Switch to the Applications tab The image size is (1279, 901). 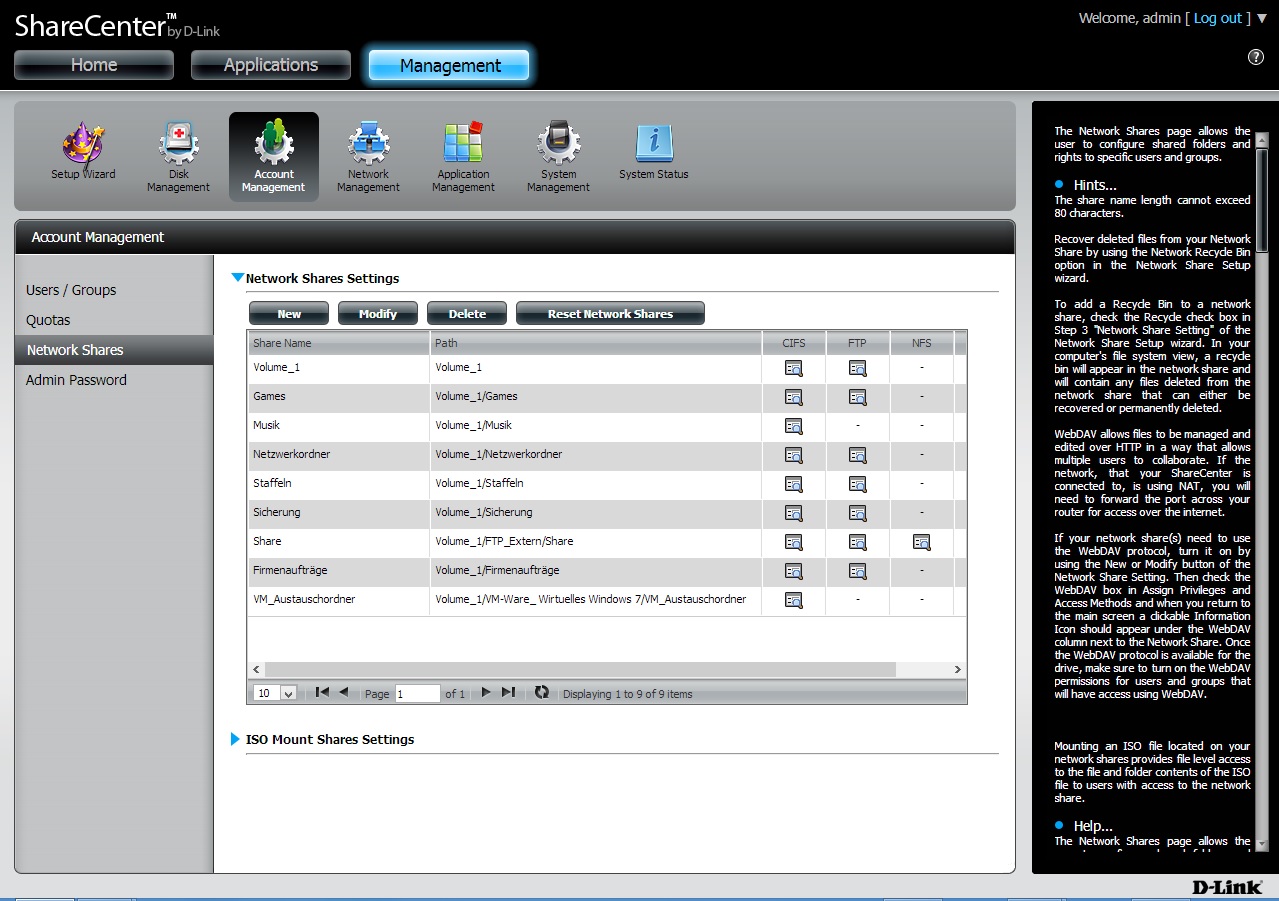click(271, 65)
